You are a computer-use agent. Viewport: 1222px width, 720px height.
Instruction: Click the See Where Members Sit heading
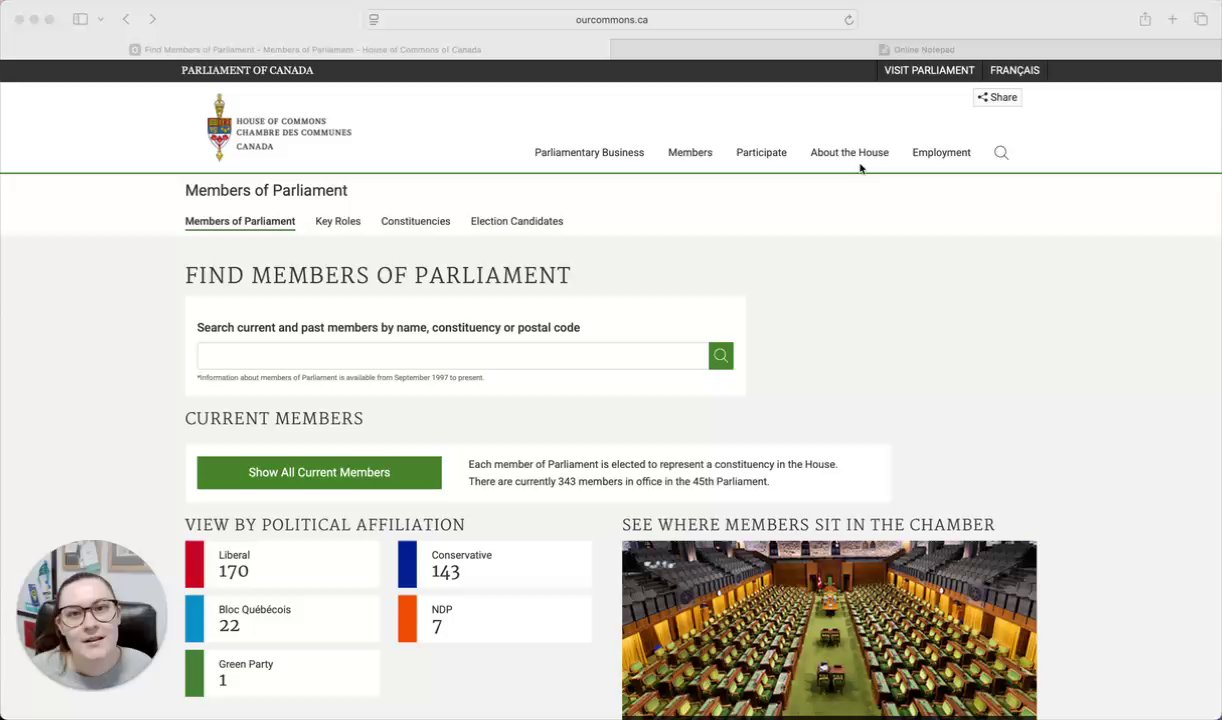(x=808, y=525)
